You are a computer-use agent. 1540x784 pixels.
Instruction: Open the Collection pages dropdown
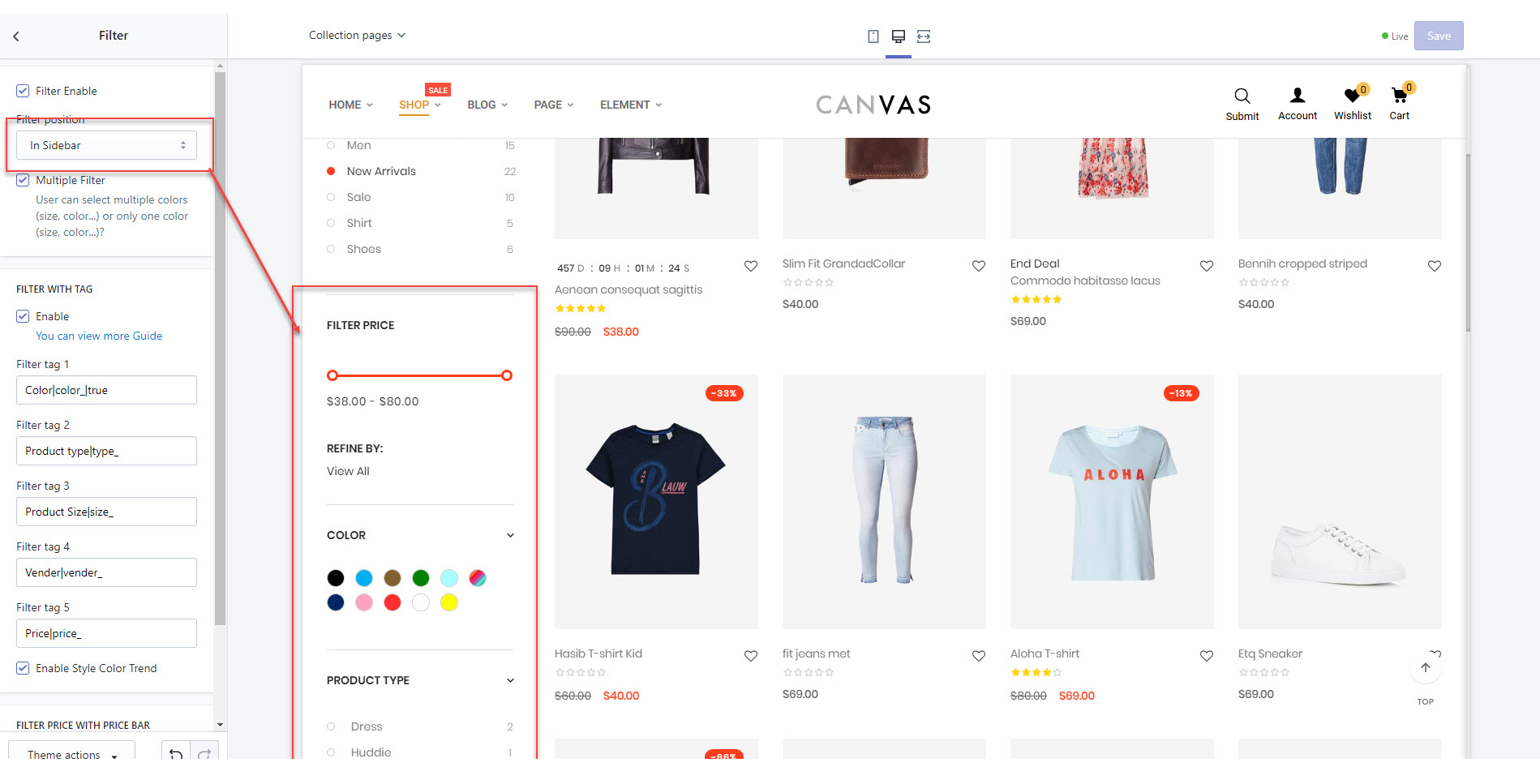click(357, 35)
